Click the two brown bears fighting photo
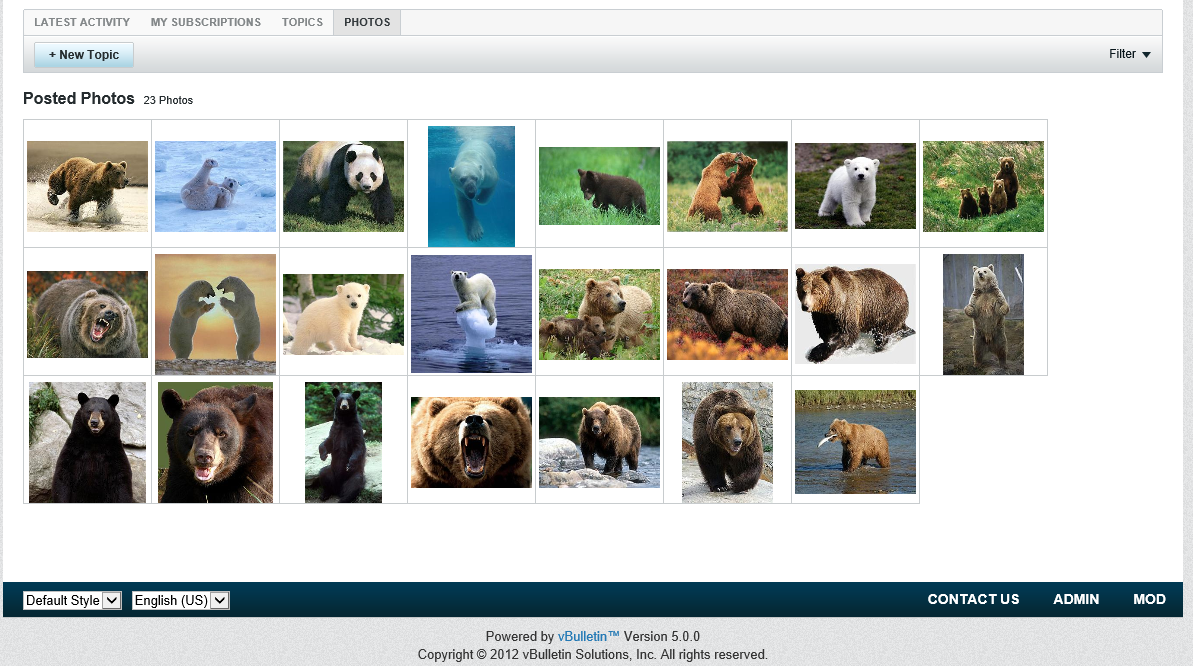 (727, 186)
